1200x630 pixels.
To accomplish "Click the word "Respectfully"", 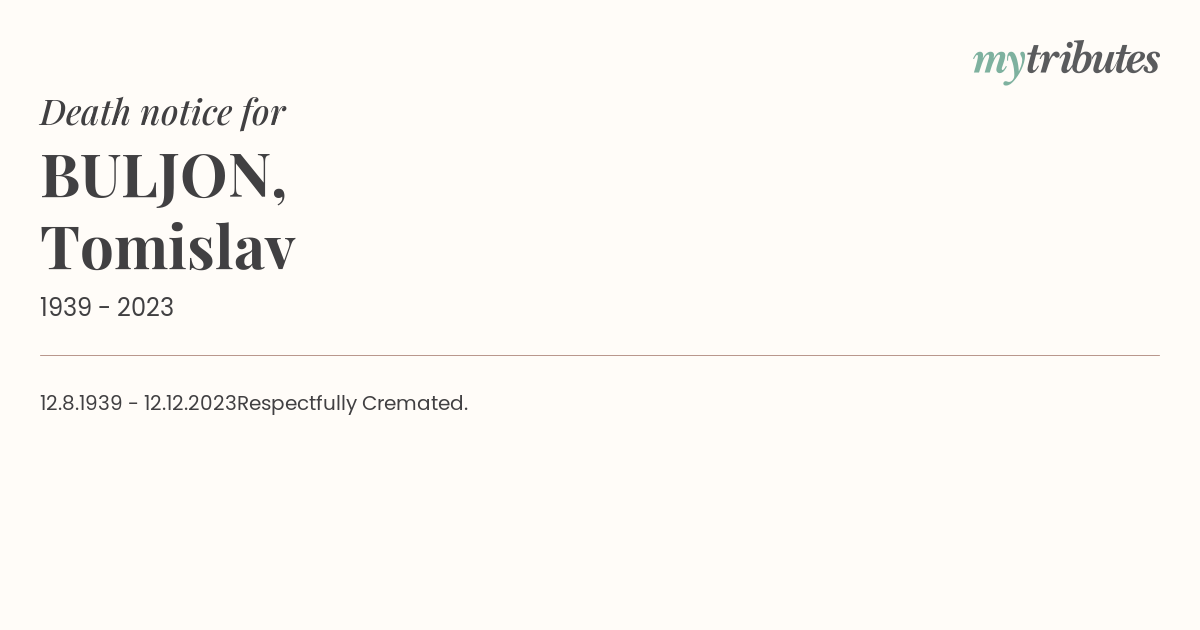I will tap(297, 404).
